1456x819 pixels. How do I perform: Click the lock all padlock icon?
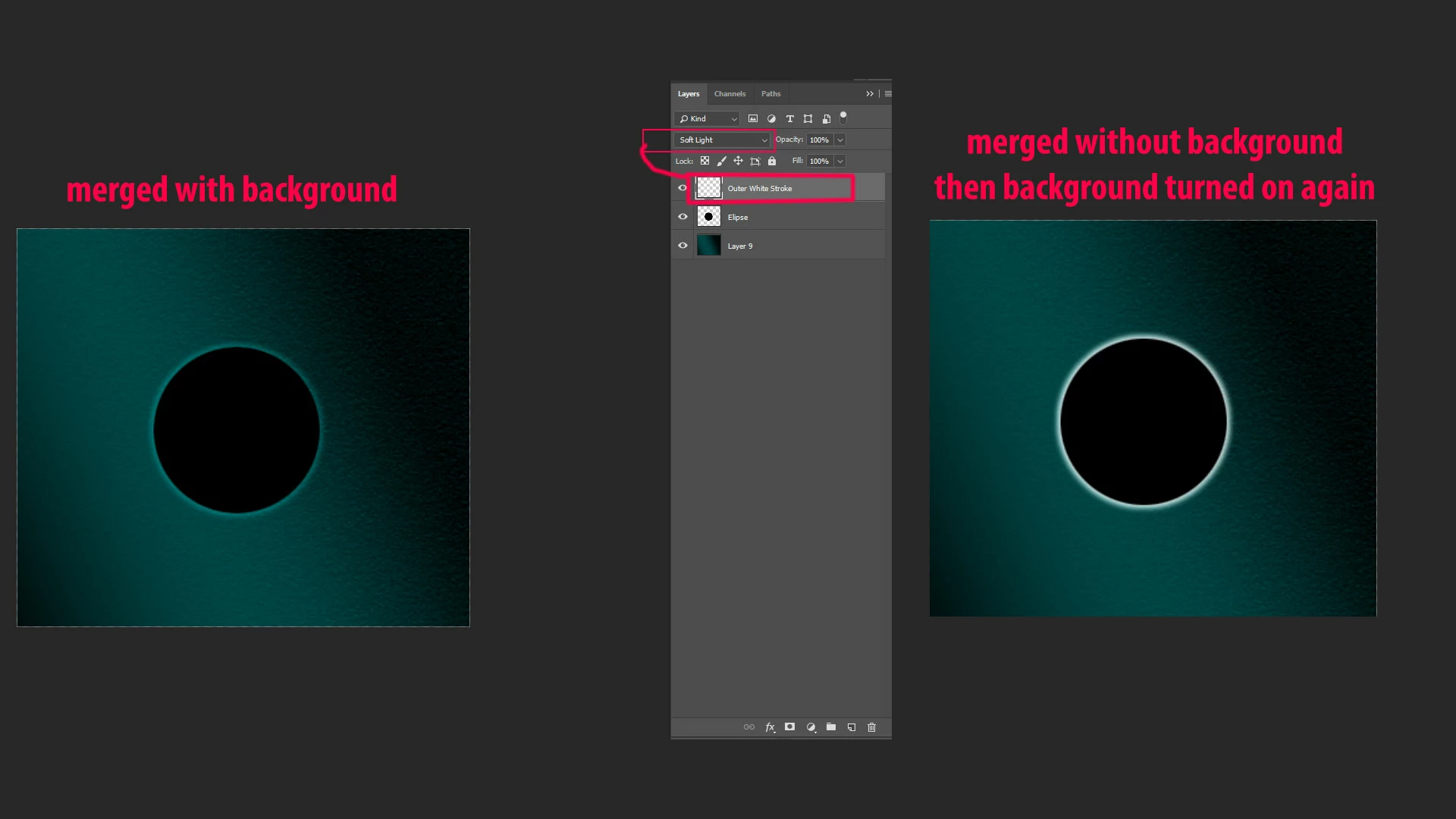[772, 161]
